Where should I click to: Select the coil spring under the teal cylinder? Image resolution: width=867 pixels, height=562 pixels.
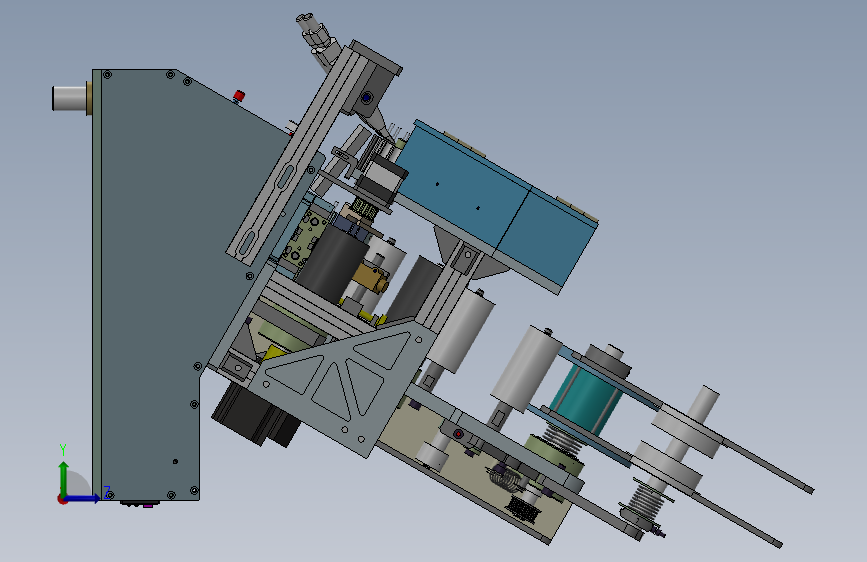click(562, 439)
